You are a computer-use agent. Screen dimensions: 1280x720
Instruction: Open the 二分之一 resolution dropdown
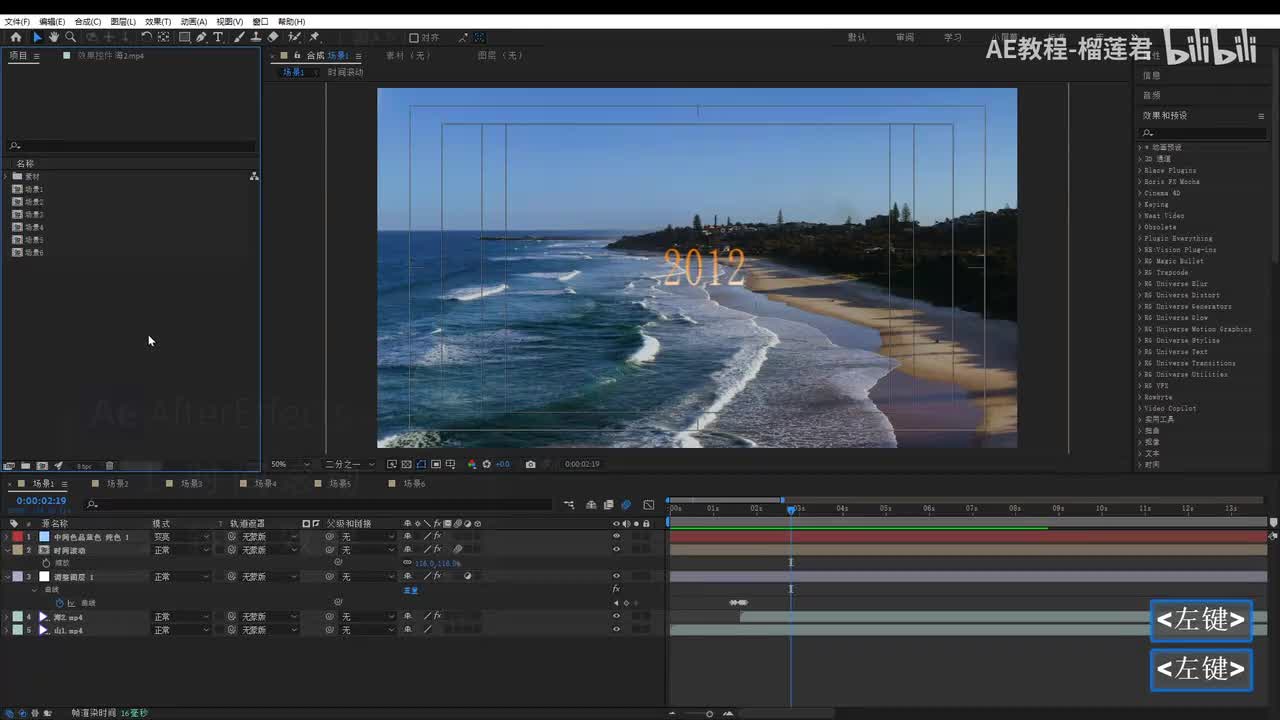(x=349, y=464)
